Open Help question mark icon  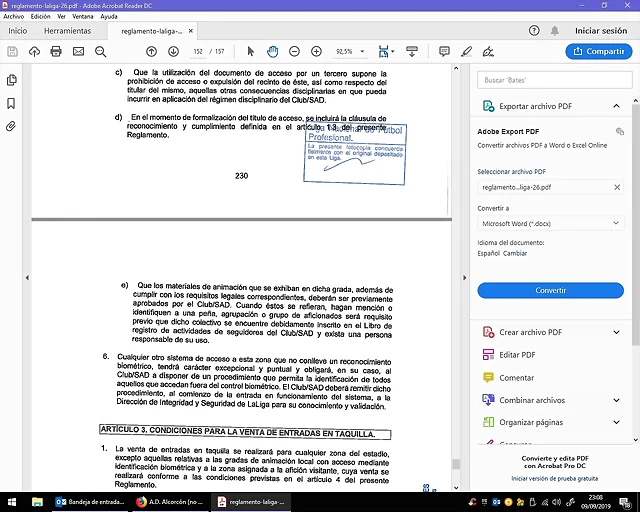tap(534, 31)
